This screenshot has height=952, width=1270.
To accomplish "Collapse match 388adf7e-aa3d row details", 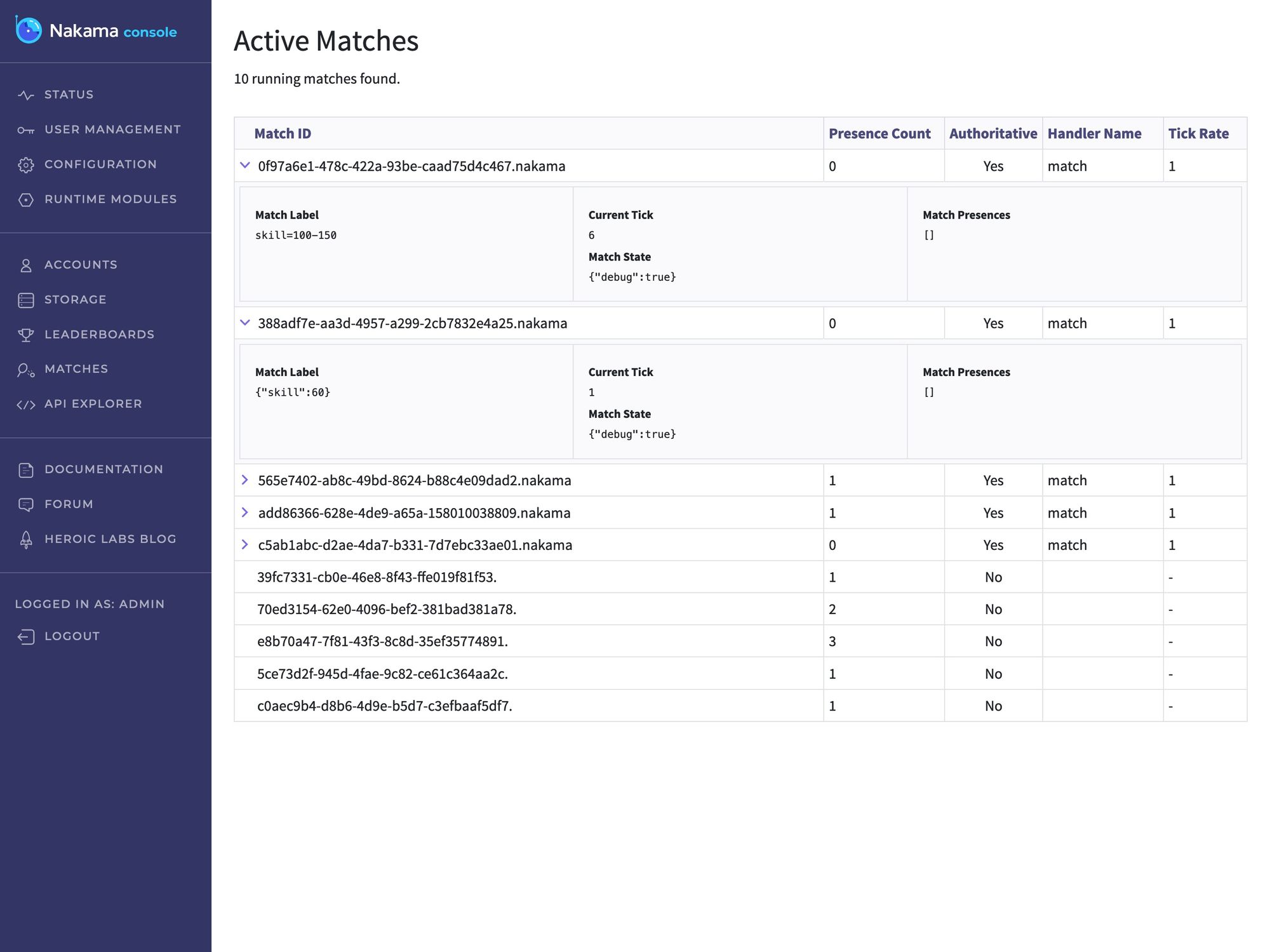I will point(245,323).
